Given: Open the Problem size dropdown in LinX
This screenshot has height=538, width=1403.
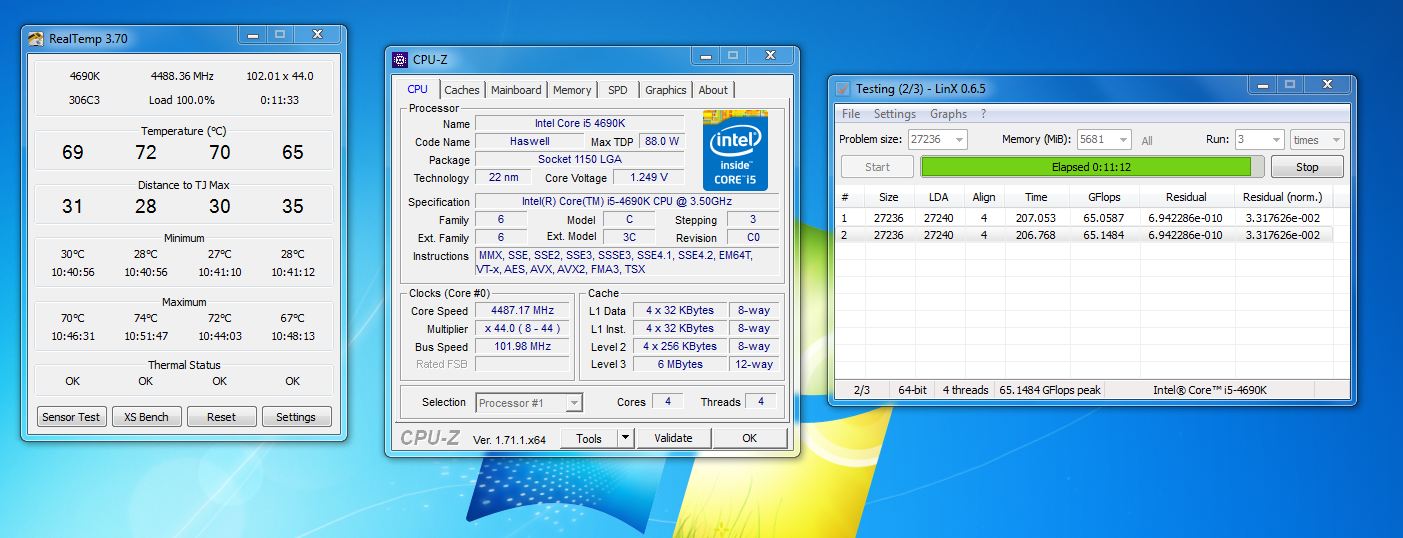Looking at the screenshot, I should click(x=937, y=140).
